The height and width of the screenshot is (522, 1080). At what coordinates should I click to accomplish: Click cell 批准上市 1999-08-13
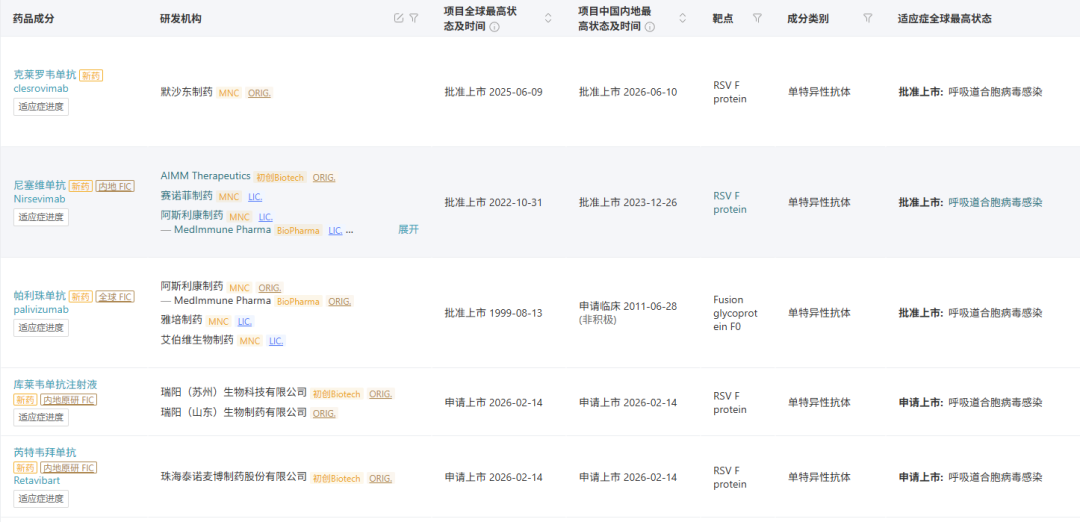pos(494,313)
